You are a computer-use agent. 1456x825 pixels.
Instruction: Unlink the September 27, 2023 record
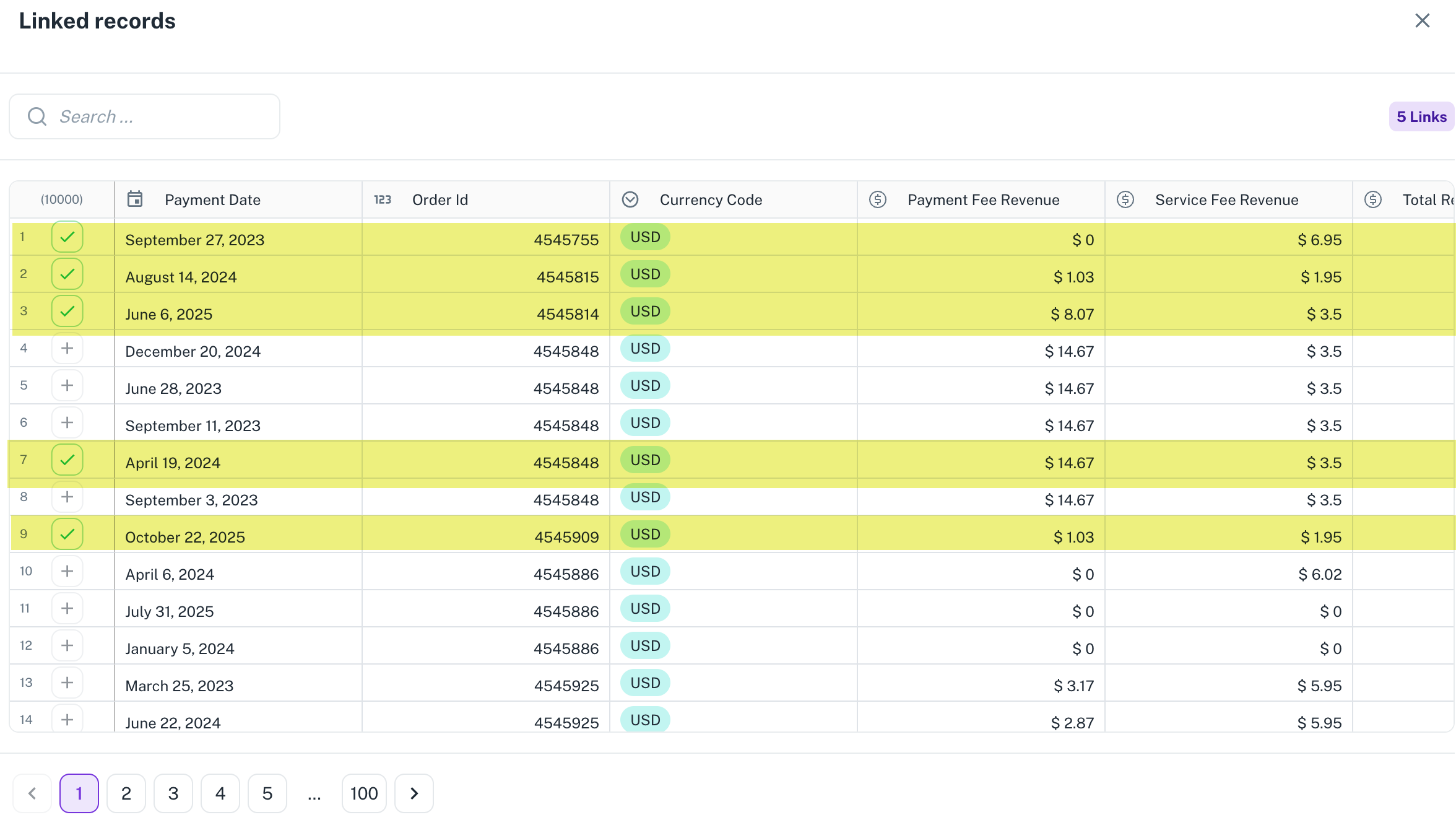(x=67, y=237)
